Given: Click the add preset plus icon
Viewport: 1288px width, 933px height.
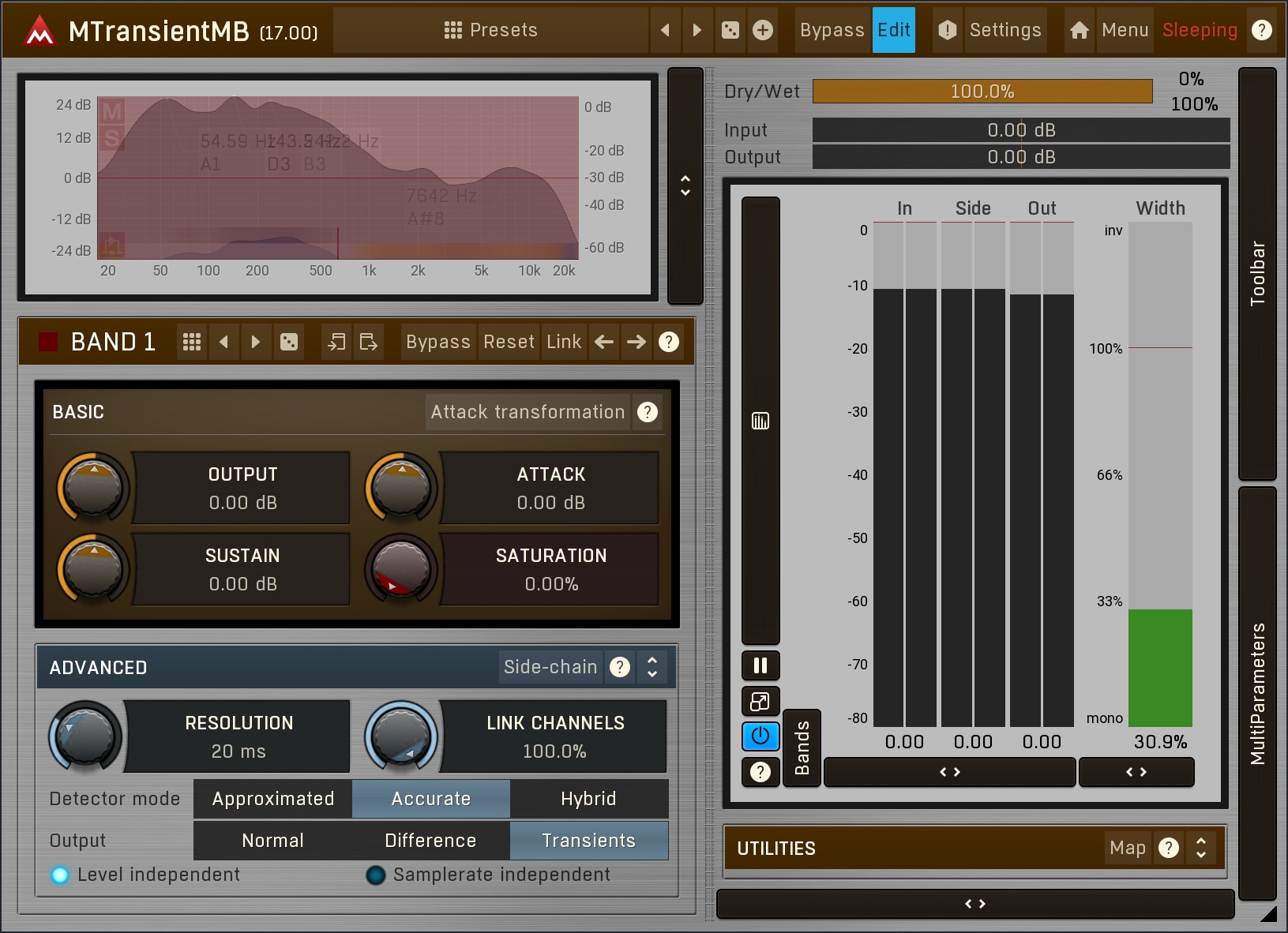Looking at the screenshot, I should tap(763, 30).
